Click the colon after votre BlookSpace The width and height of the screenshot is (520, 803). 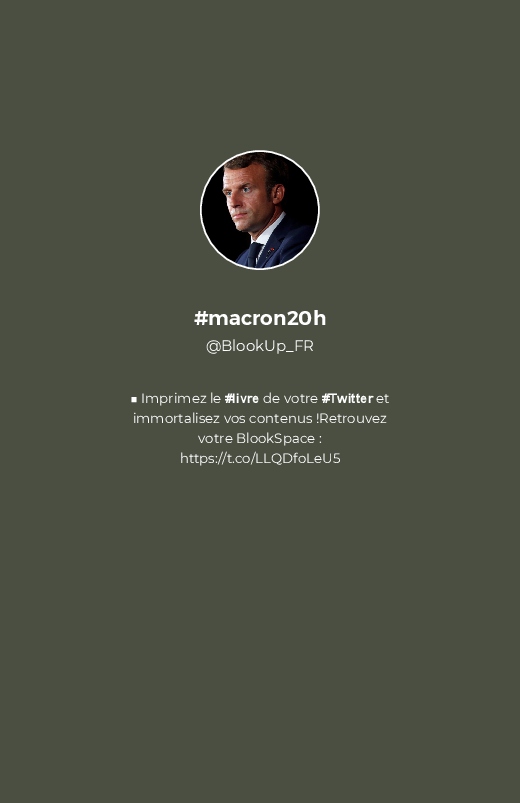[320, 439]
